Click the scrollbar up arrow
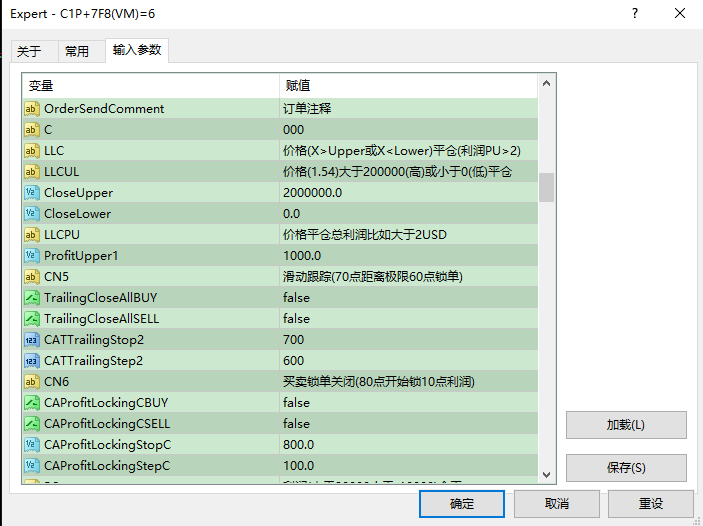 546,83
